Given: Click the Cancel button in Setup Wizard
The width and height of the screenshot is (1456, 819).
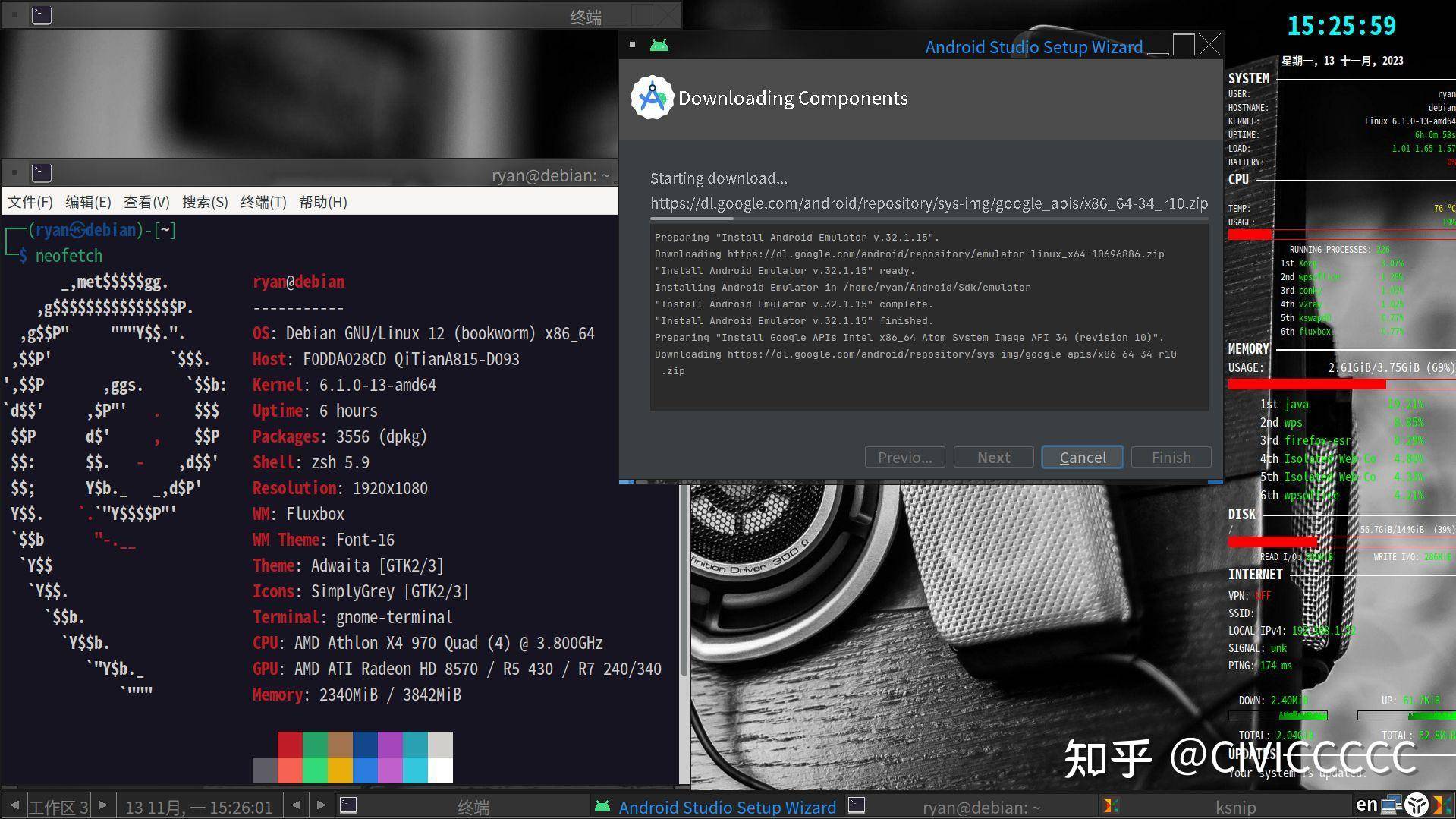Looking at the screenshot, I should click(1083, 457).
